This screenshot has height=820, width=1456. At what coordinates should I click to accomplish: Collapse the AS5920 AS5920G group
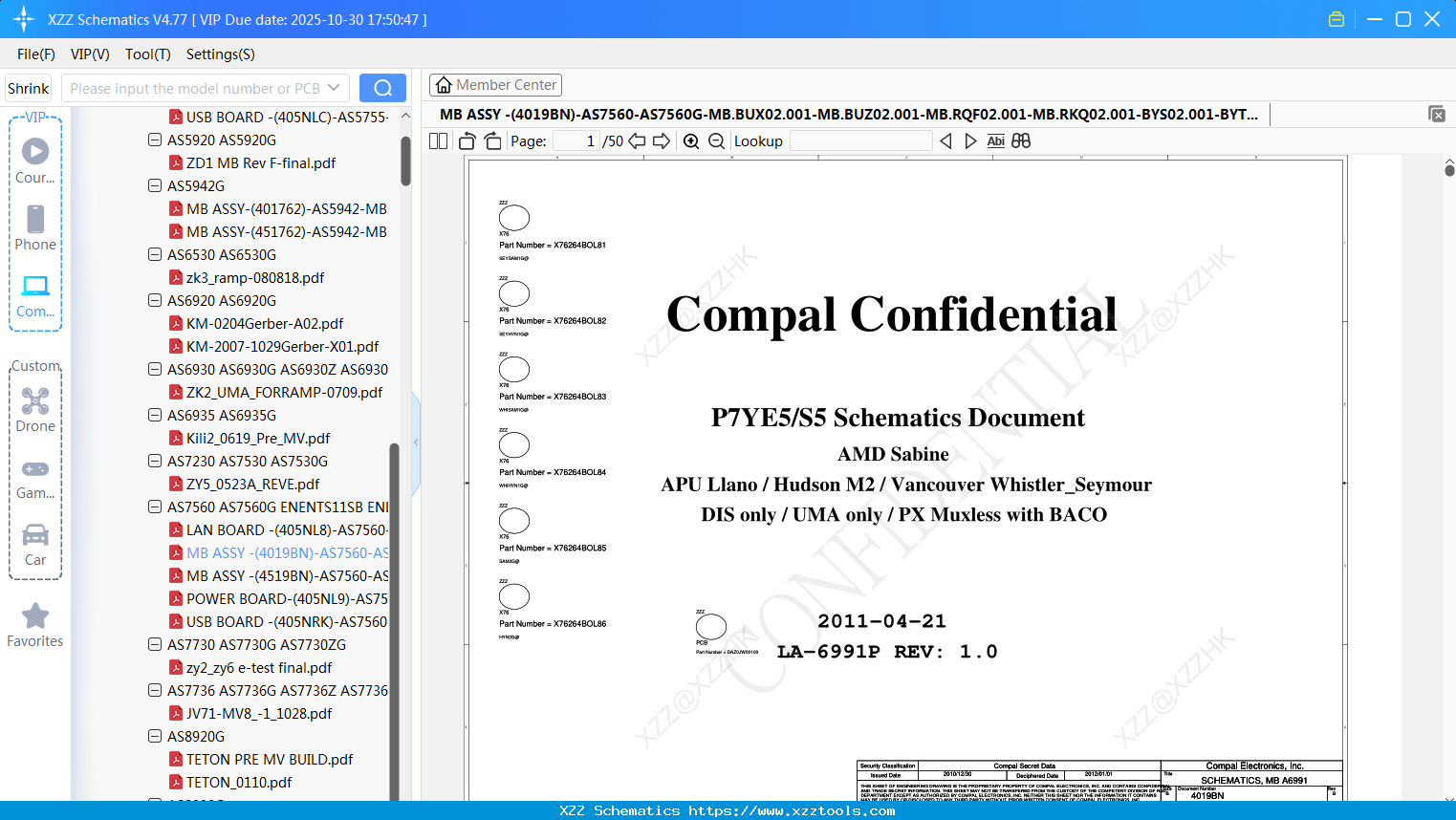pyautogui.click(x=155, y=140)
